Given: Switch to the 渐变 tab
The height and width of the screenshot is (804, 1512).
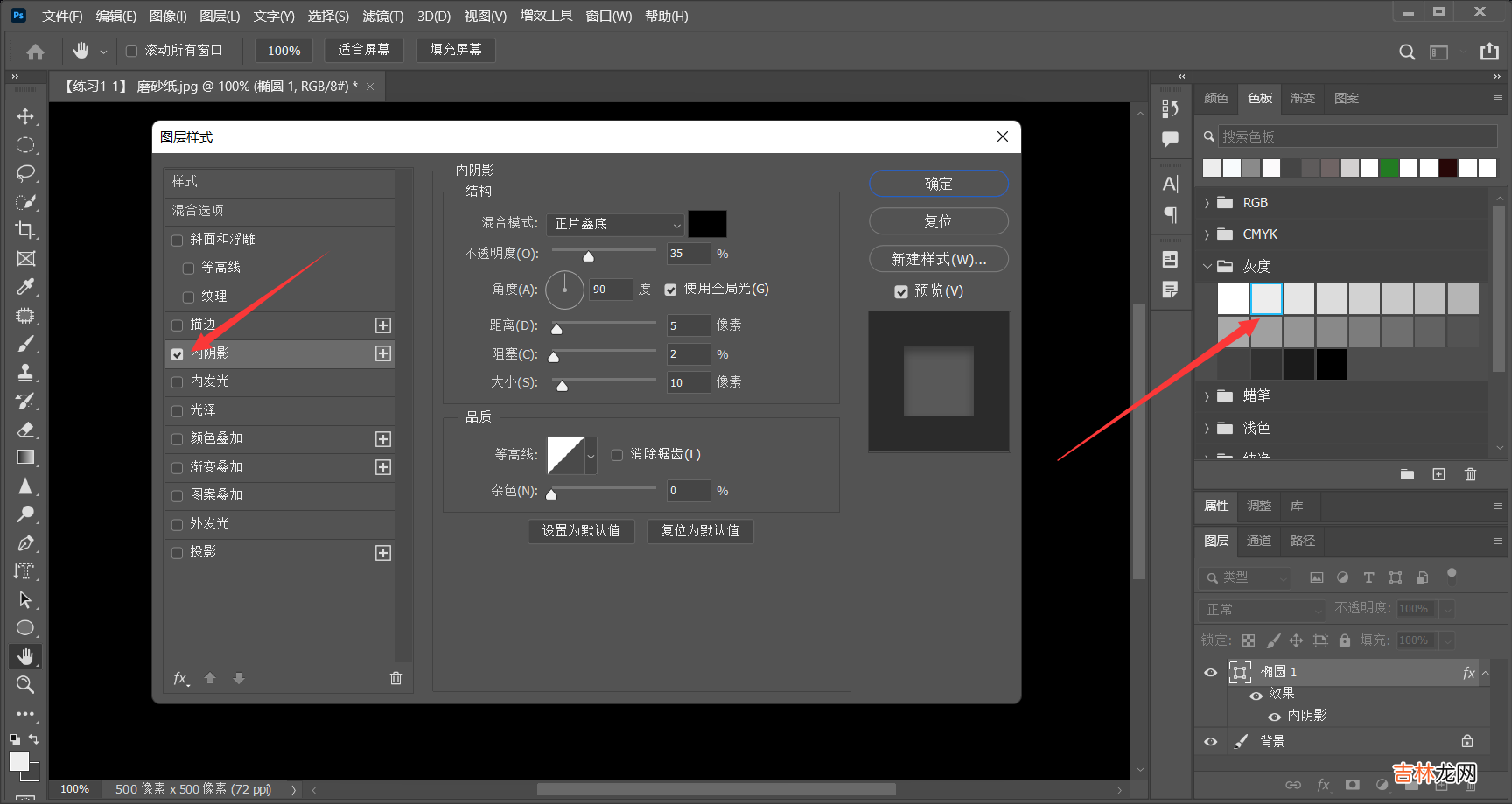Looking at the screenshot, I should point(1303,98).
